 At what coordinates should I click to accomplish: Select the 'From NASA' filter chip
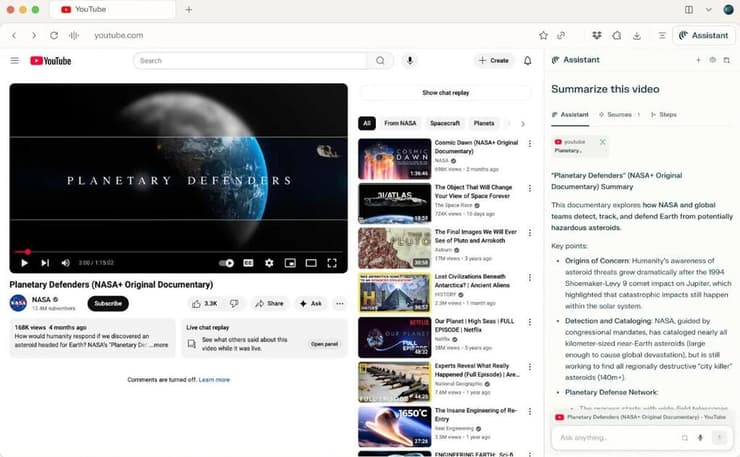point(400,123)
